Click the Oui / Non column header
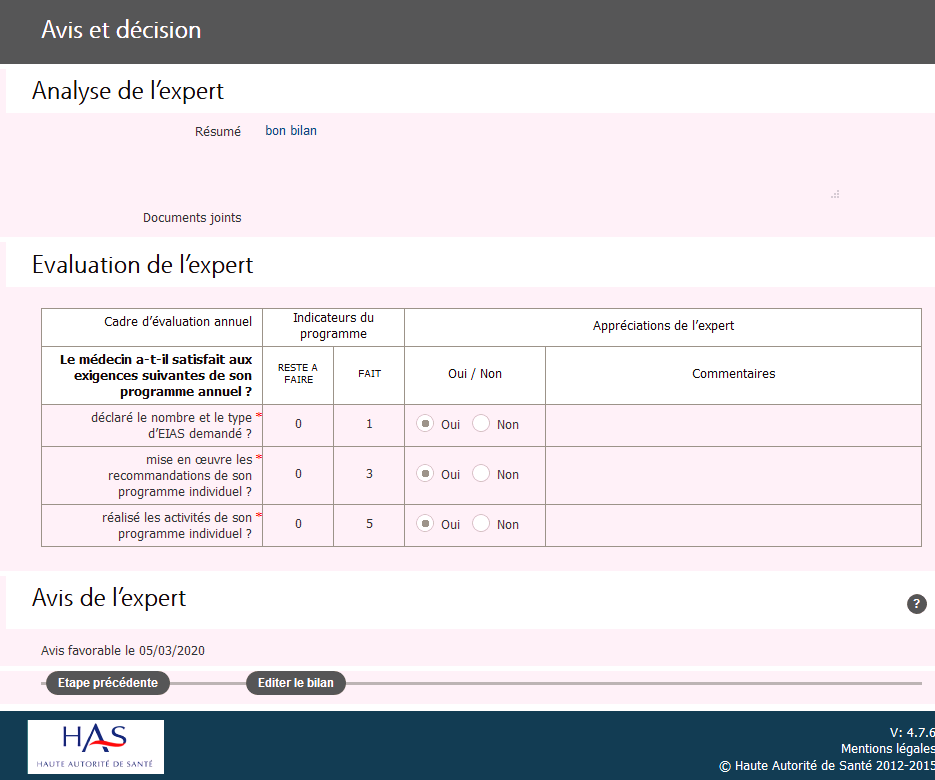 coord(475,374)
